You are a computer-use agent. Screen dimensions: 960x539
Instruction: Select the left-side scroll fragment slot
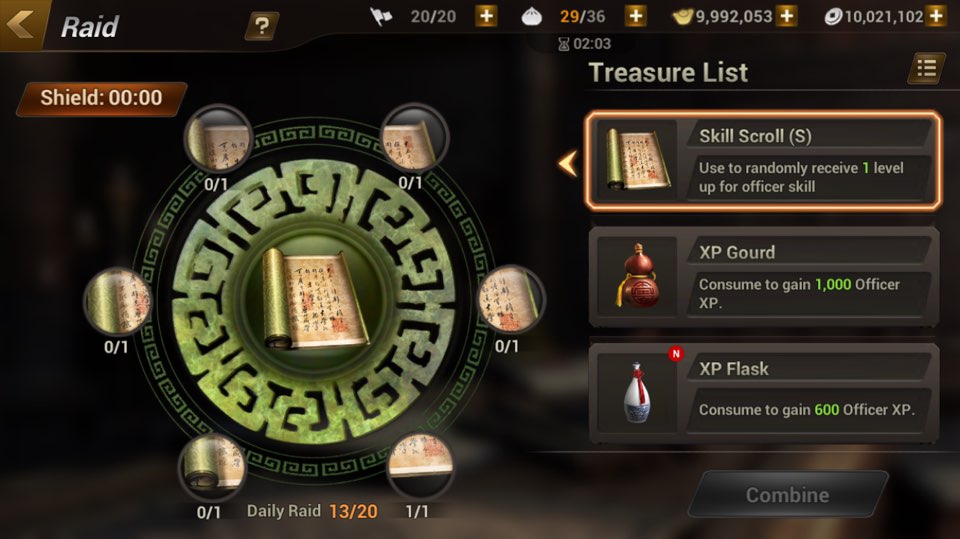117,301
